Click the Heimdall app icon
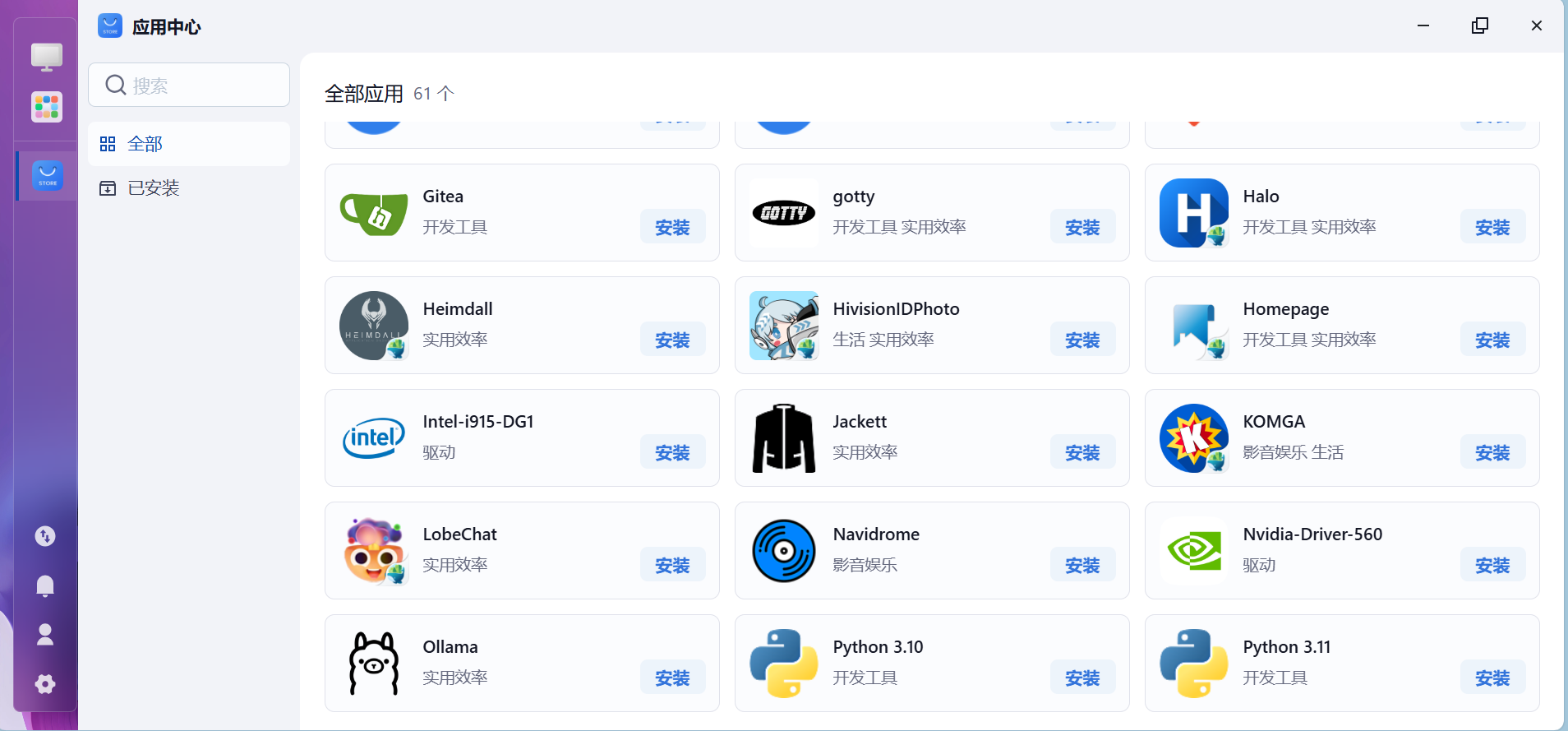This screenshot has width=1568, height=731. pyautogui.click(x=374, y=326)
